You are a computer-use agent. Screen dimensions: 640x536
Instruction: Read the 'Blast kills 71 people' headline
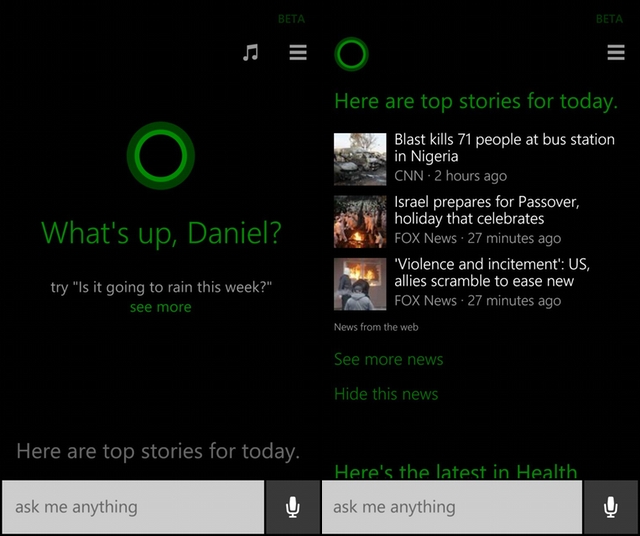pyautogui.click(x=504, y=148)
